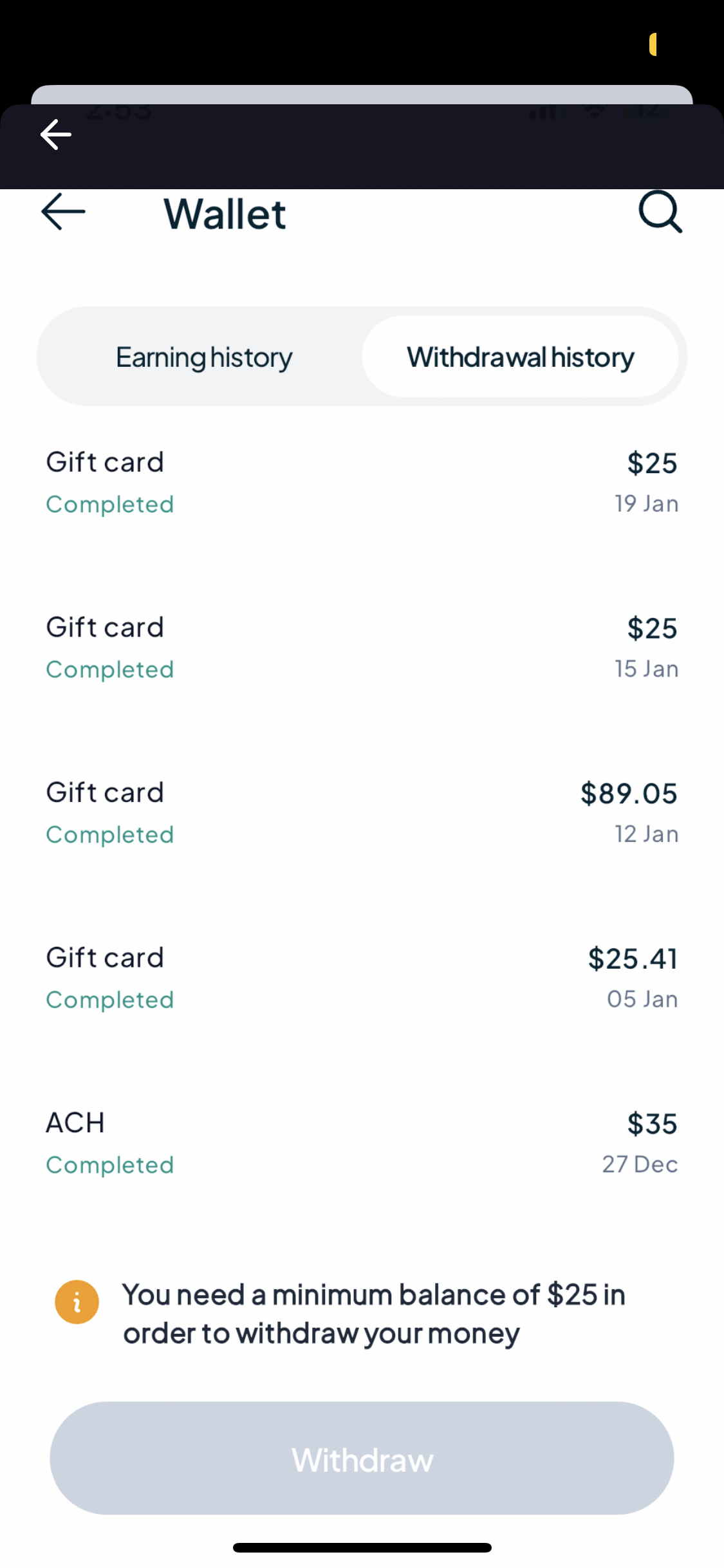Open the 15 Jan gift card withdrawal
Viewport: 724px width, 1568px height.
pos(362,648)
